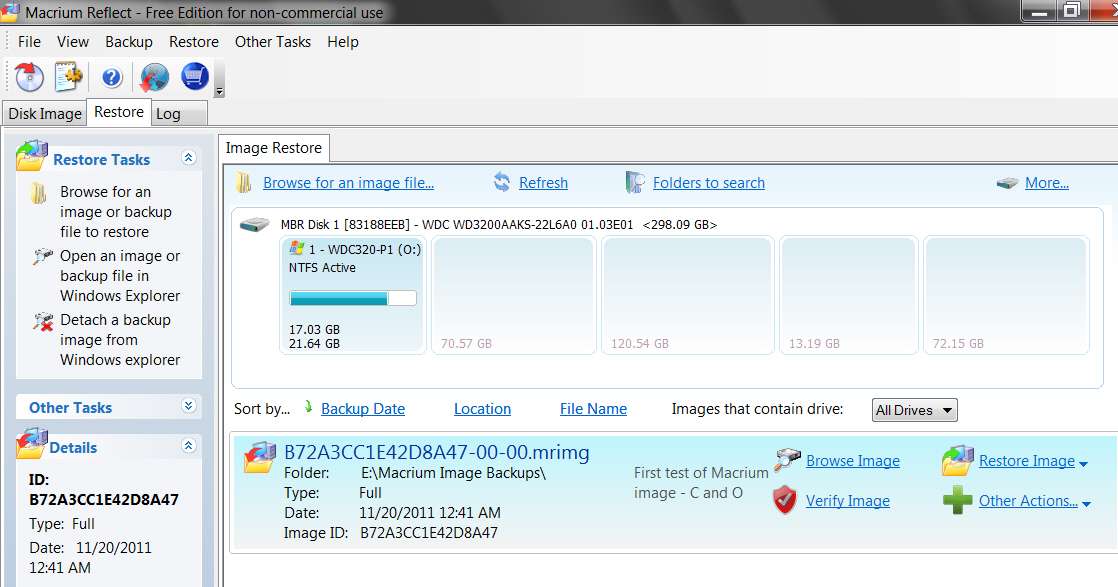Select the Image Restore tab
This screenshot has width=1118, height=587.
pyautogui.click(x=274, y=148)
